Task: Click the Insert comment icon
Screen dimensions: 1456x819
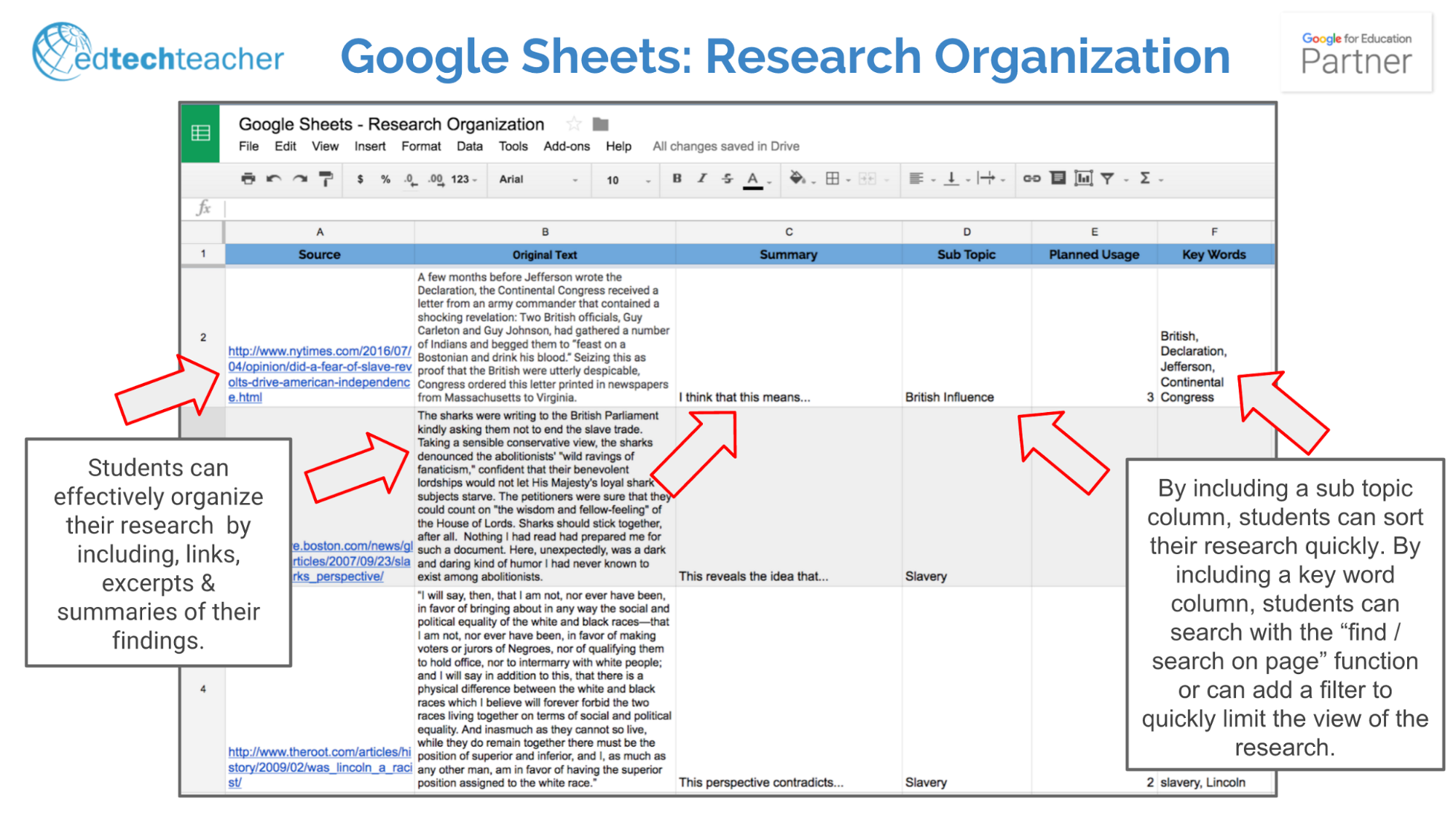Action: tap(1057, 179)
